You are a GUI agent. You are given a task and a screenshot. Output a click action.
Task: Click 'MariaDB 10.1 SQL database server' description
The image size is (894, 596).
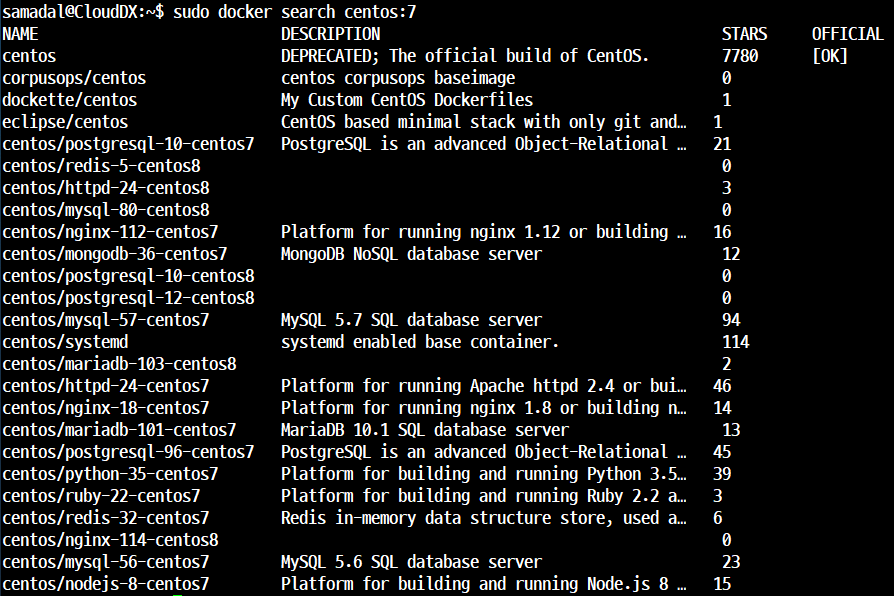[425, 430]
